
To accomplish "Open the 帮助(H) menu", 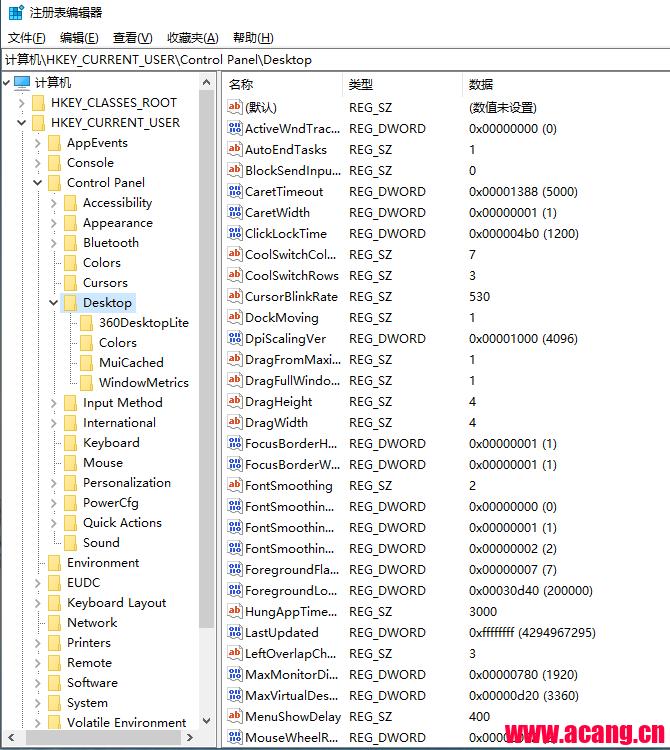I will (x=253, y=38).
